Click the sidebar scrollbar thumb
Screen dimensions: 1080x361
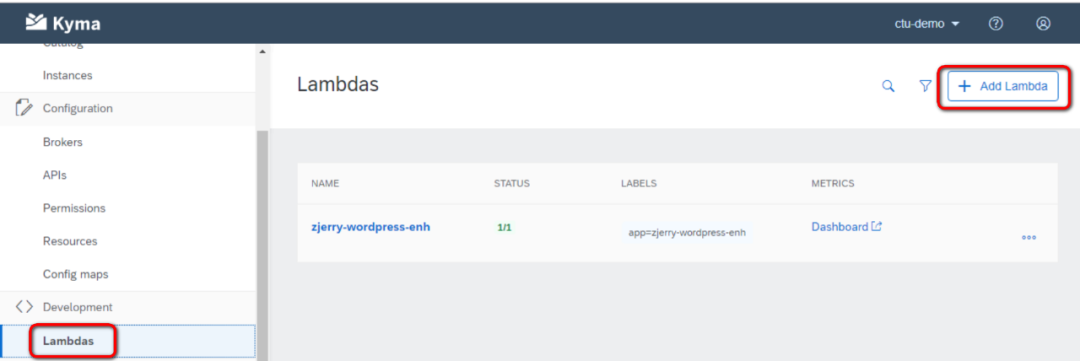pyautogui.click(x=262, y=245)
